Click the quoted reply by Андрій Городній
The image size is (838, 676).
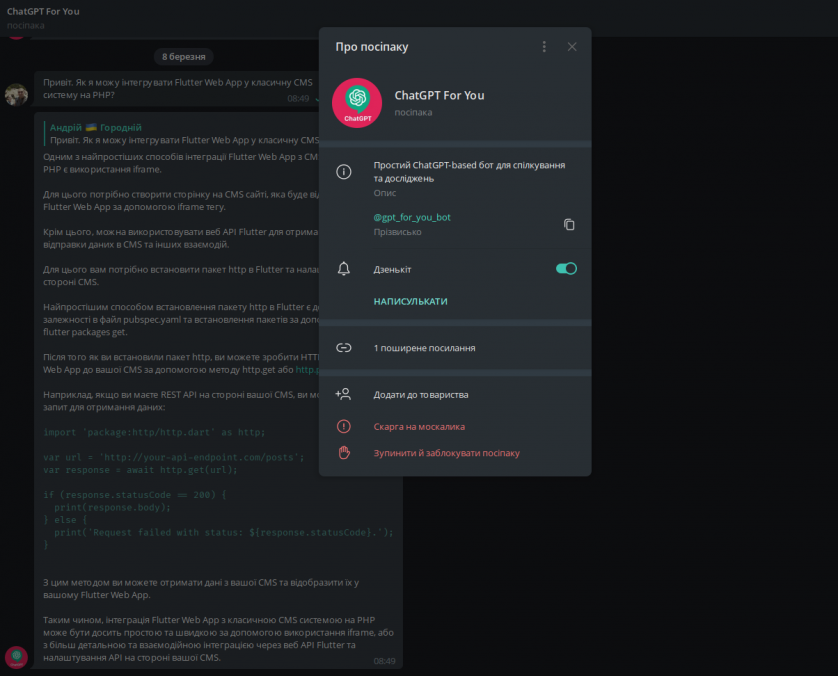tap(182, 134)
